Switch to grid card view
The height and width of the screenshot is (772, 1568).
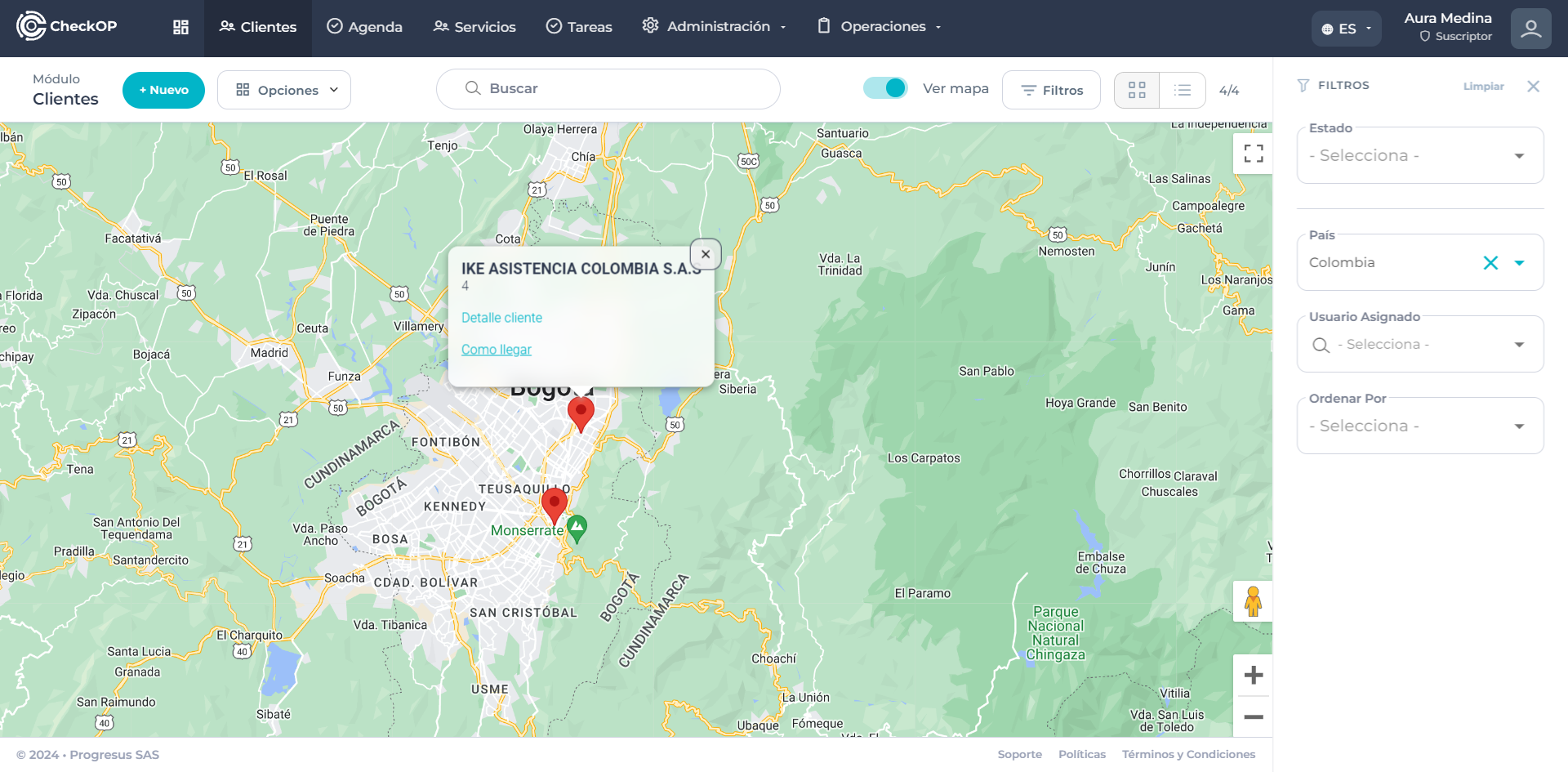1137,90
